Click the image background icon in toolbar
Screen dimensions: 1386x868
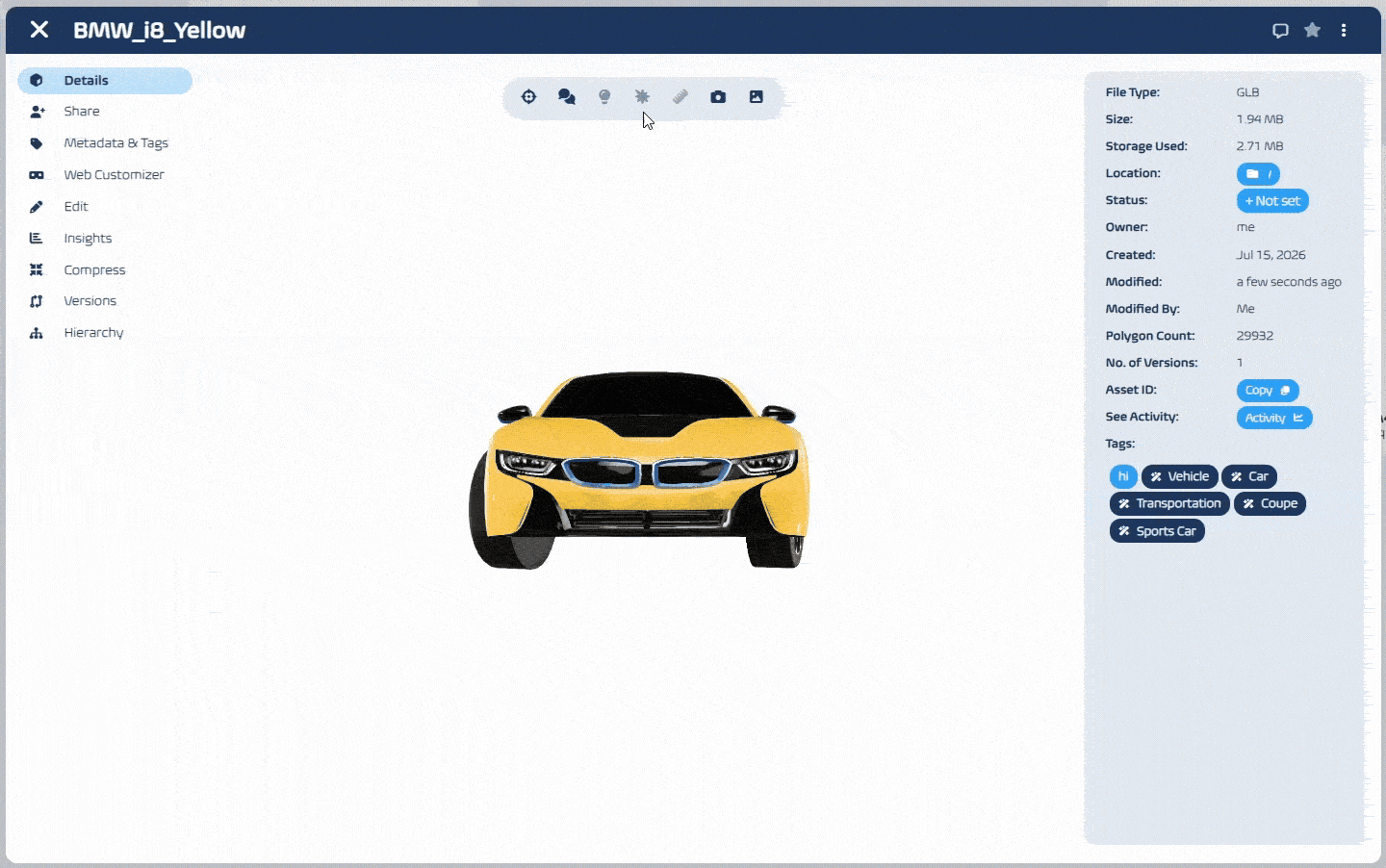757,97
